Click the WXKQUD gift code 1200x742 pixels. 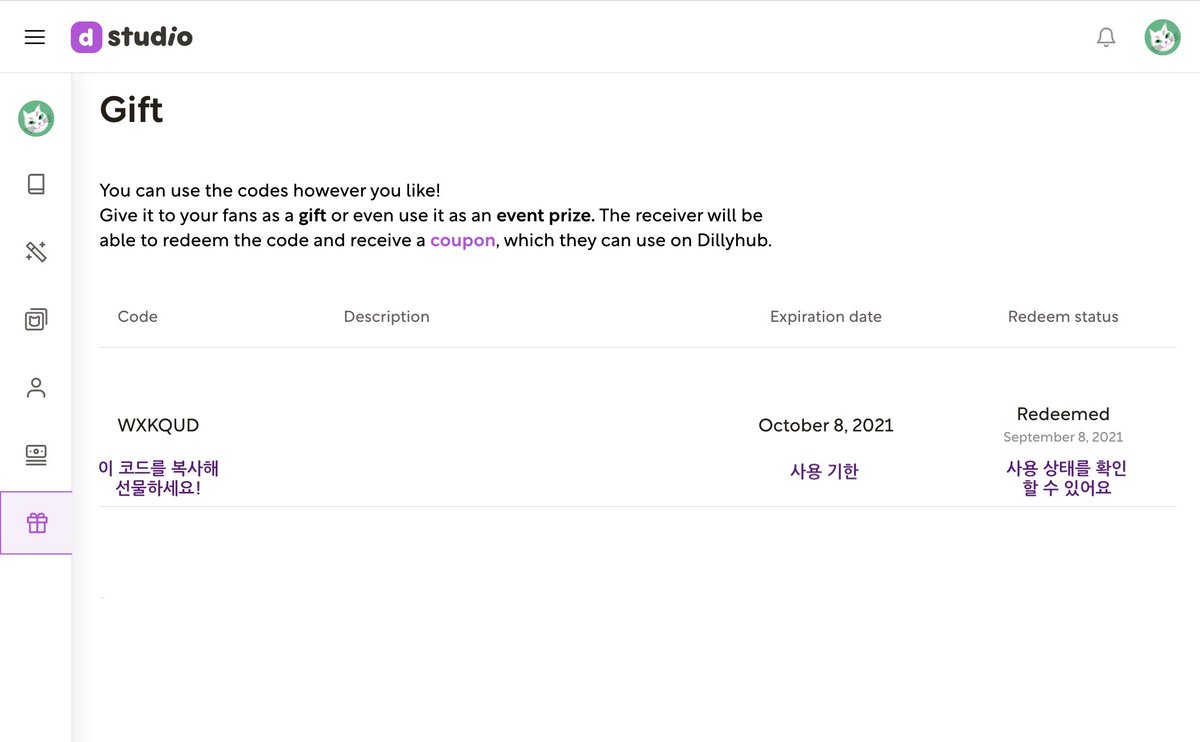click(x=158, y=425)
